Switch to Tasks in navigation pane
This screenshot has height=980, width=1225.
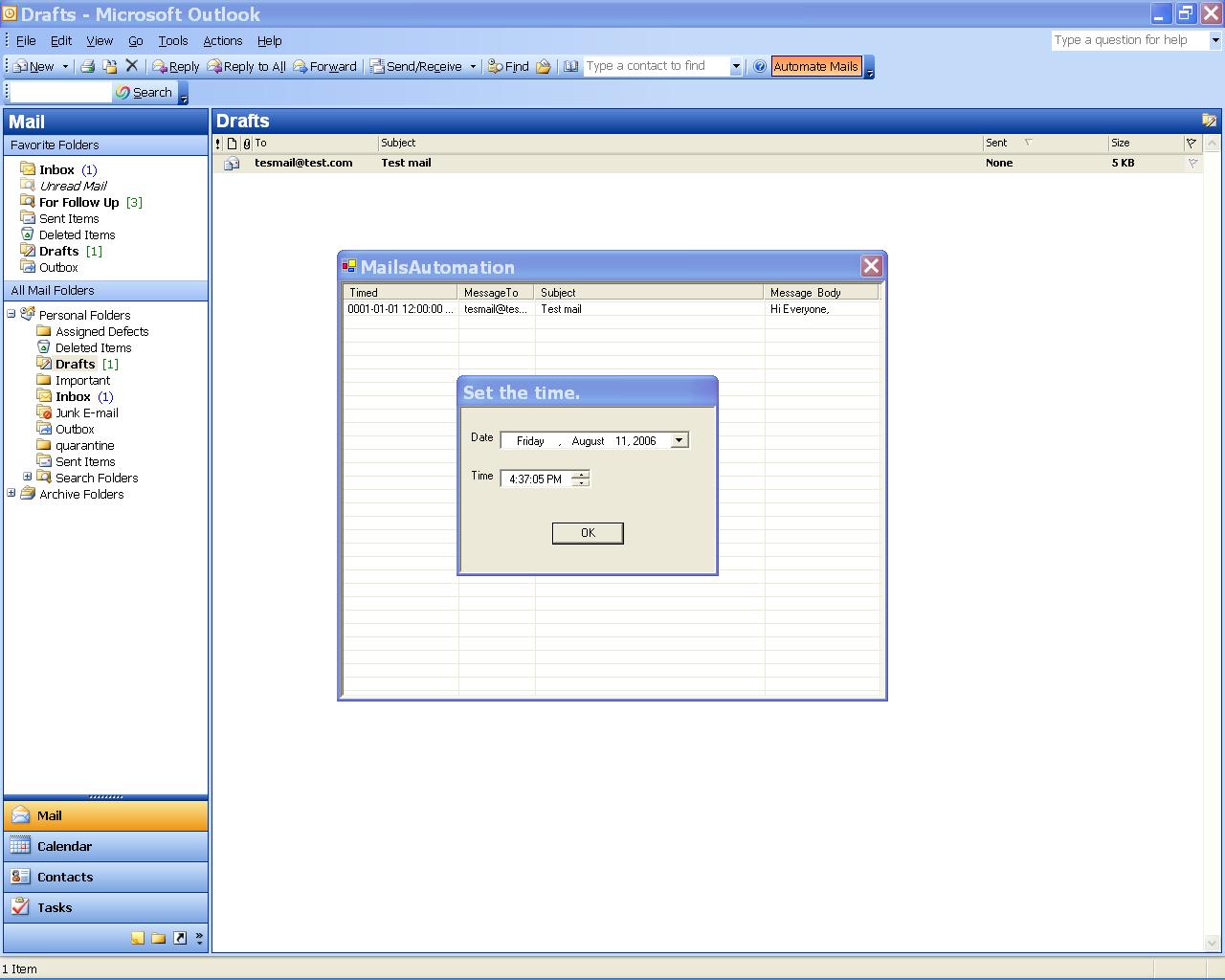[105, 907]
